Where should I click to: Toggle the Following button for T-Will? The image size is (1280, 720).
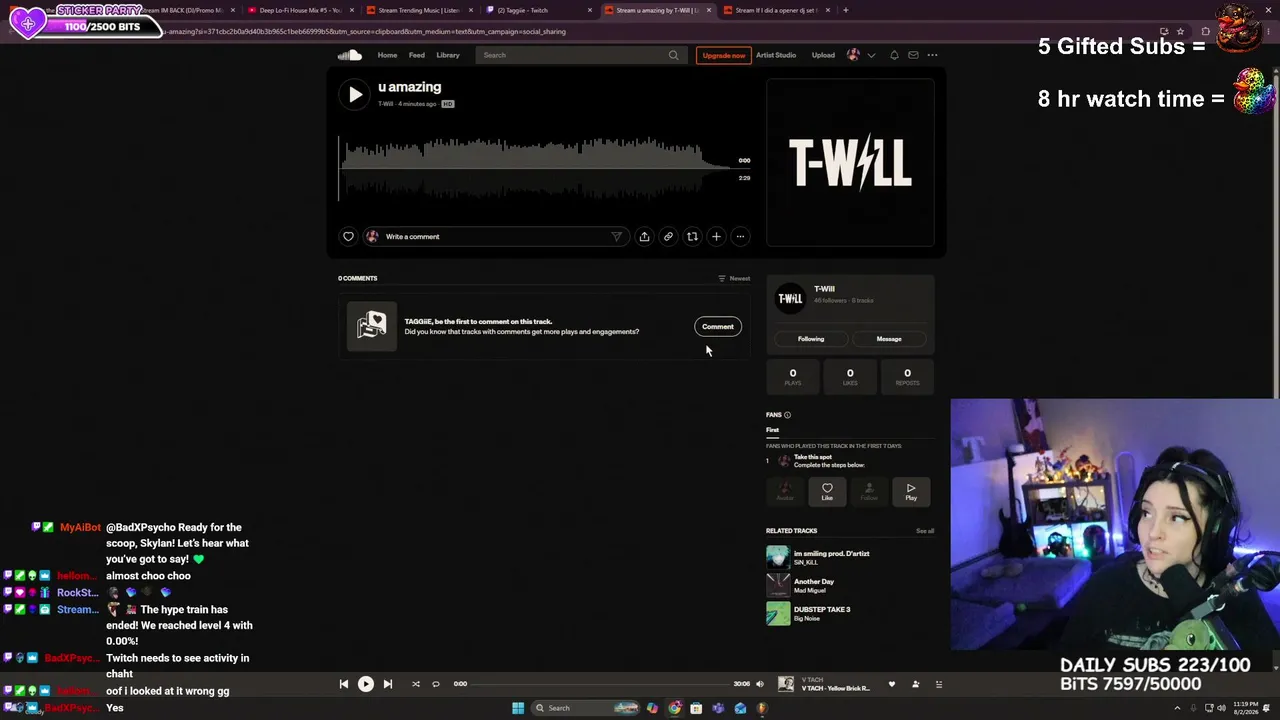[x=811, y=339]
